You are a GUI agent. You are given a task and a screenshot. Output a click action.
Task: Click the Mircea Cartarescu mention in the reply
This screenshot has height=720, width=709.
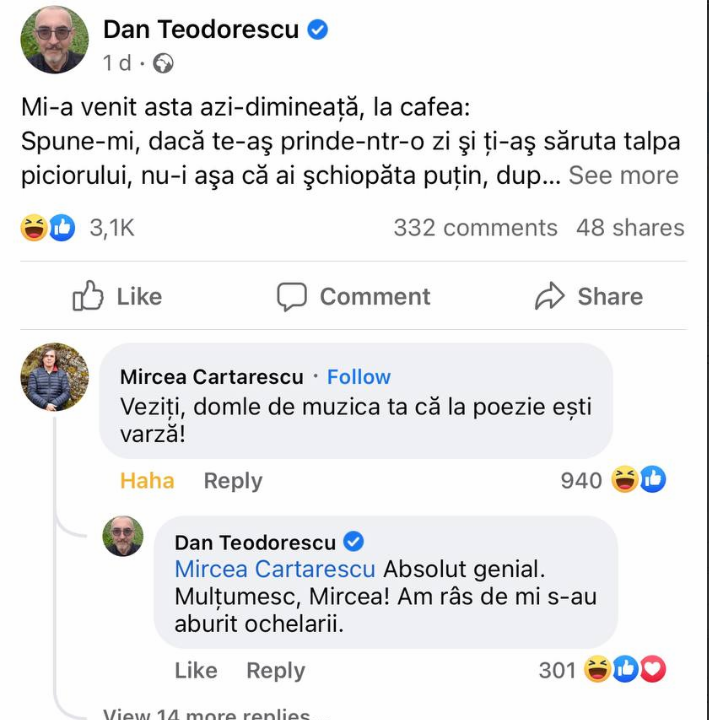pos(275,569)
